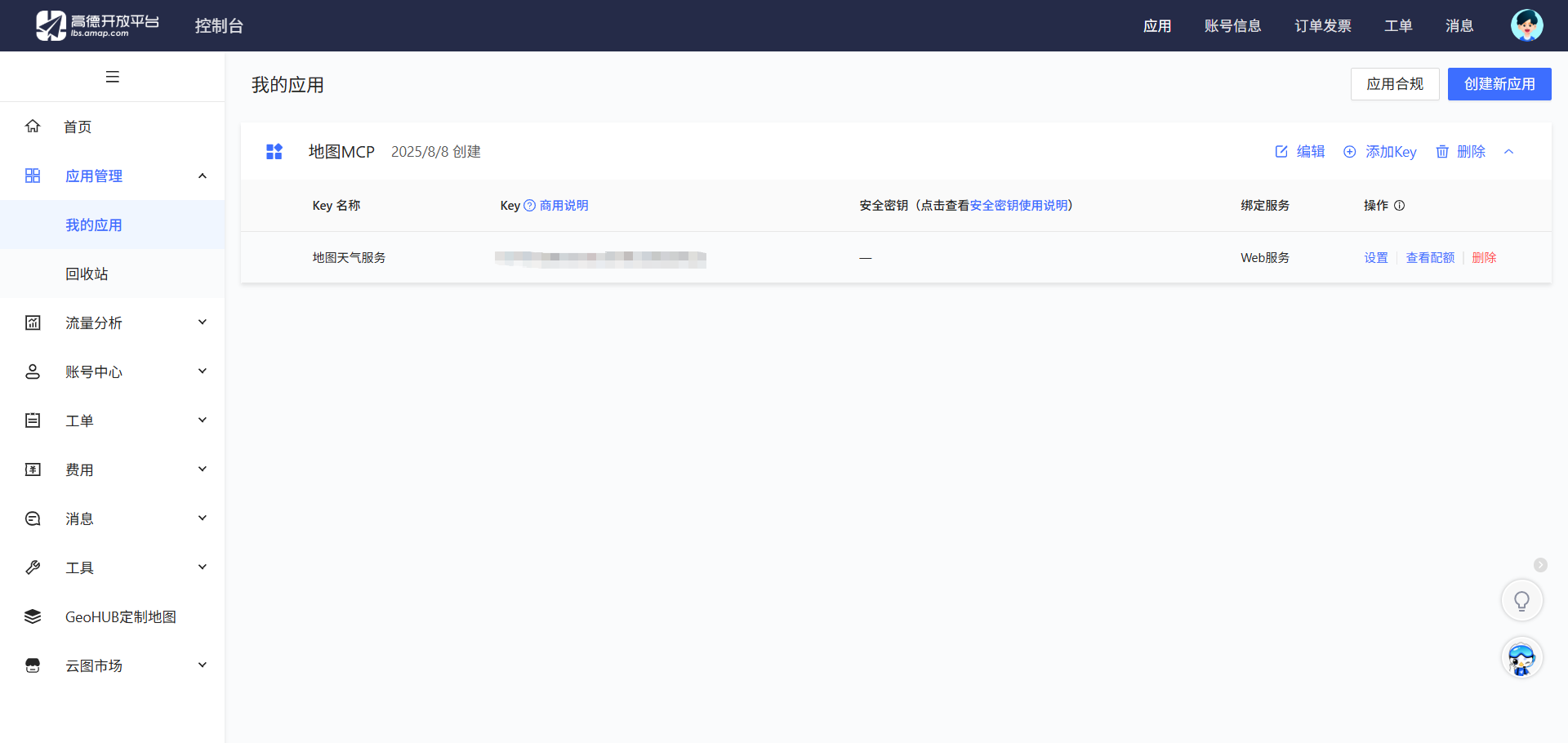Click the 应用合规 button
Screen dimensions: 1568x743
tap(1395, 84)
